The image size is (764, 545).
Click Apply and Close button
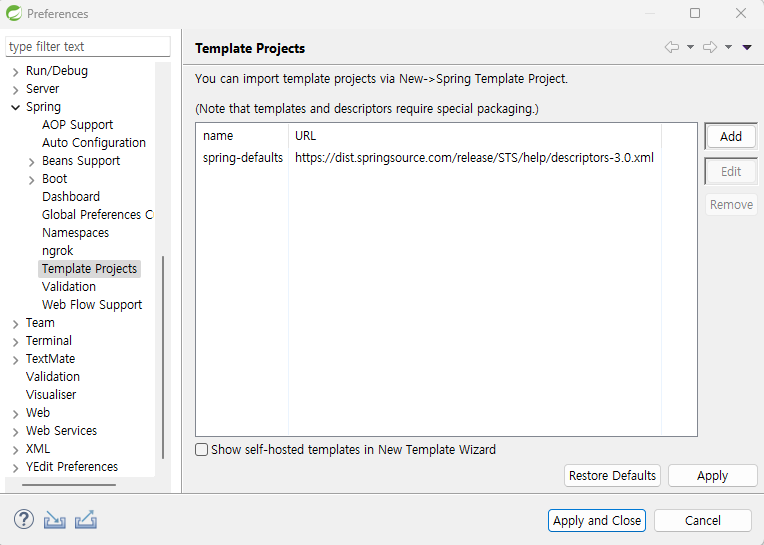[x=597, y=520]
